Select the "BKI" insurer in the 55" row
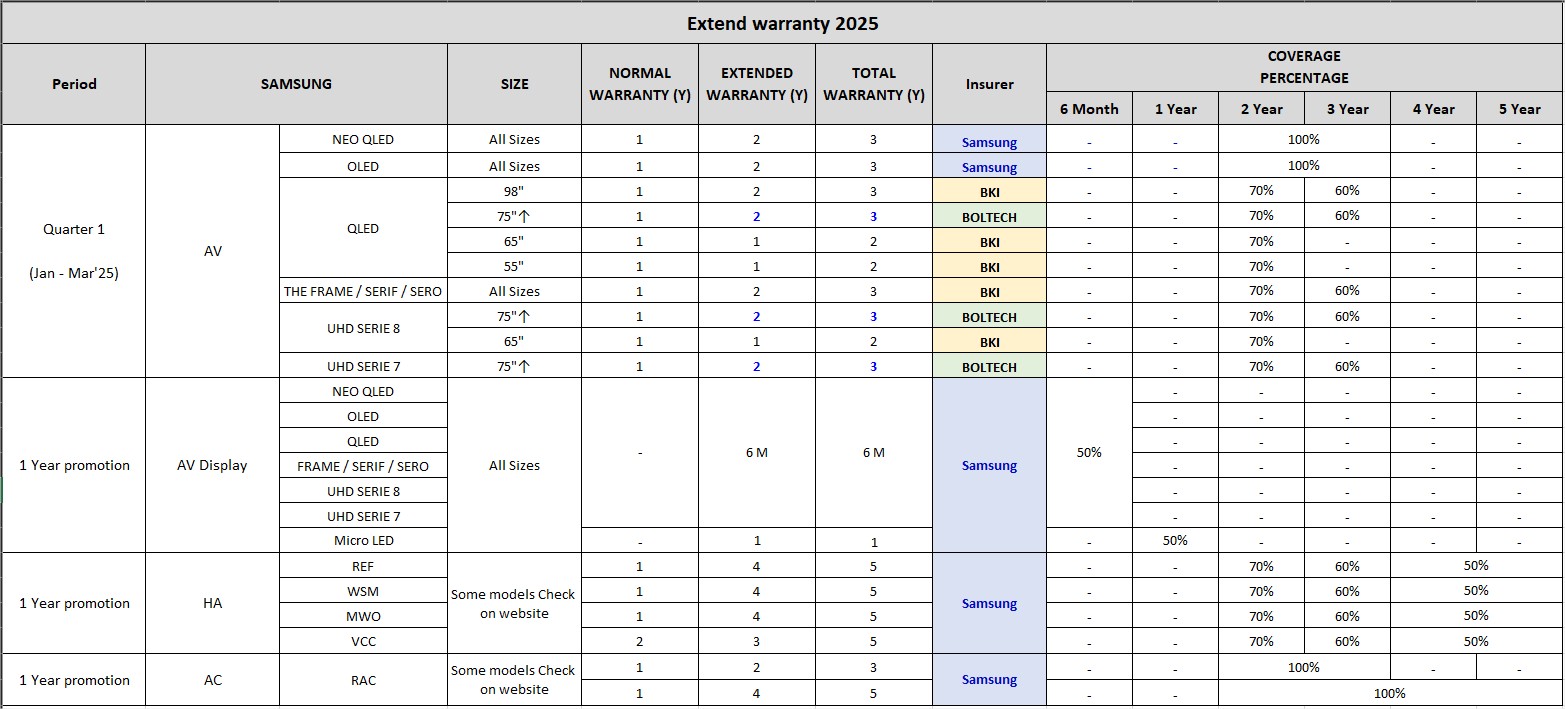Image resolution: width=1565 pixels, height=709 pixels. pos(990,267)
